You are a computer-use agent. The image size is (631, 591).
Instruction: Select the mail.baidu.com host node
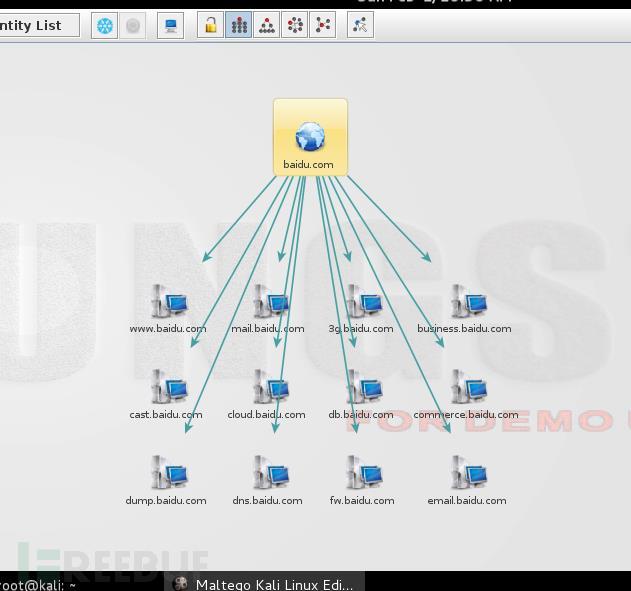click(268, 309)
